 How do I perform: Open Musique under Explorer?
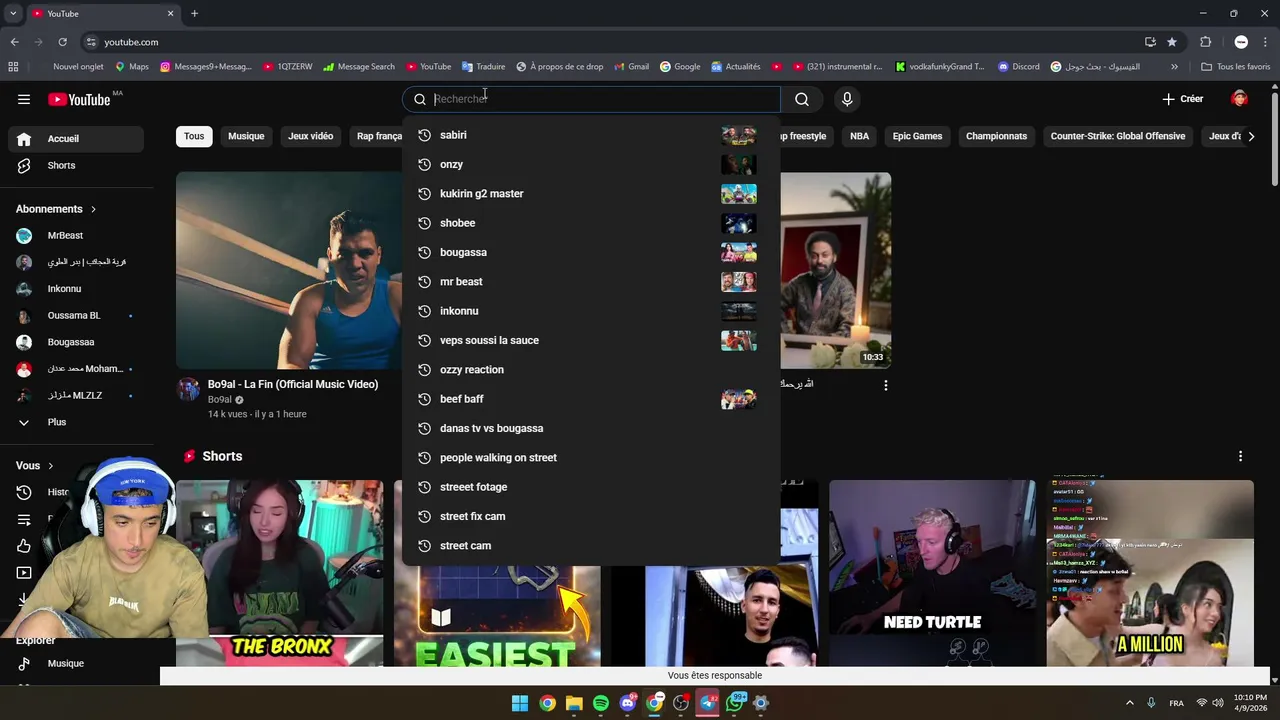[x=76, y=663]
